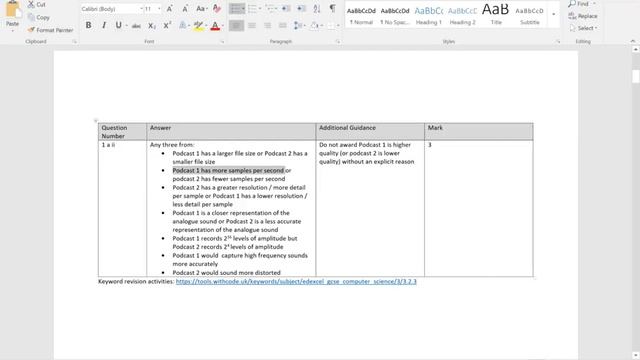Open the Styles pane launcher
This screenshot has width=640, height=360.
(558, 42)
